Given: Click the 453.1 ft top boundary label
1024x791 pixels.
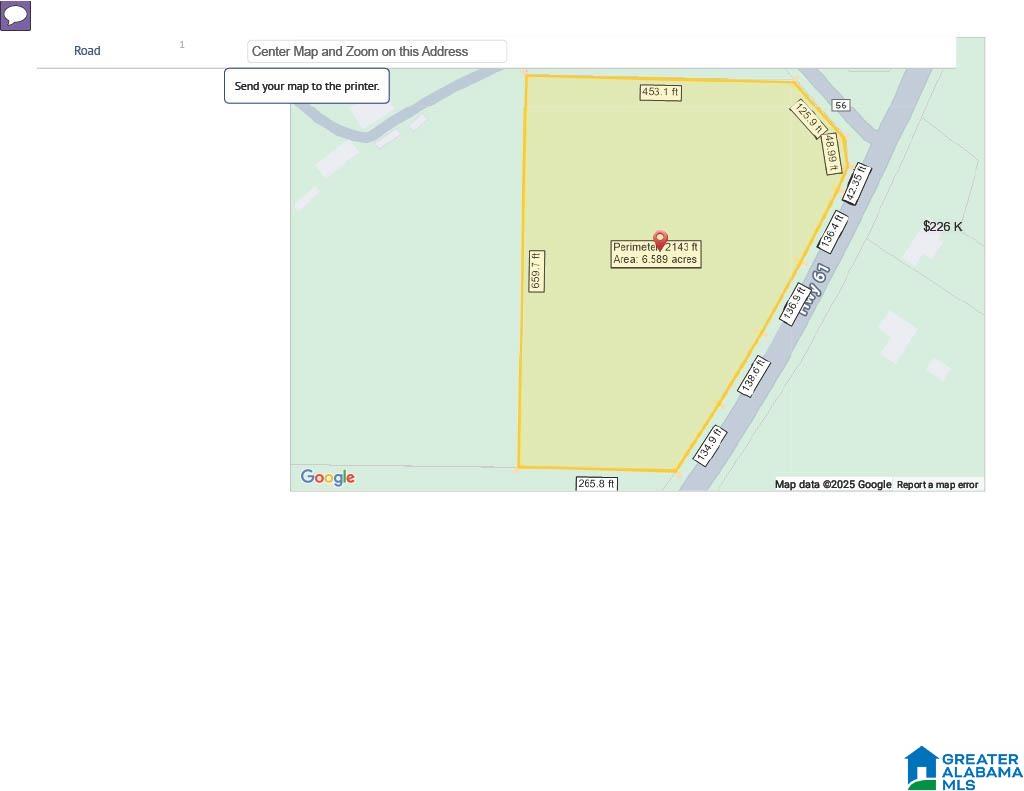Looking at the screenshot, I should [660, 92].
